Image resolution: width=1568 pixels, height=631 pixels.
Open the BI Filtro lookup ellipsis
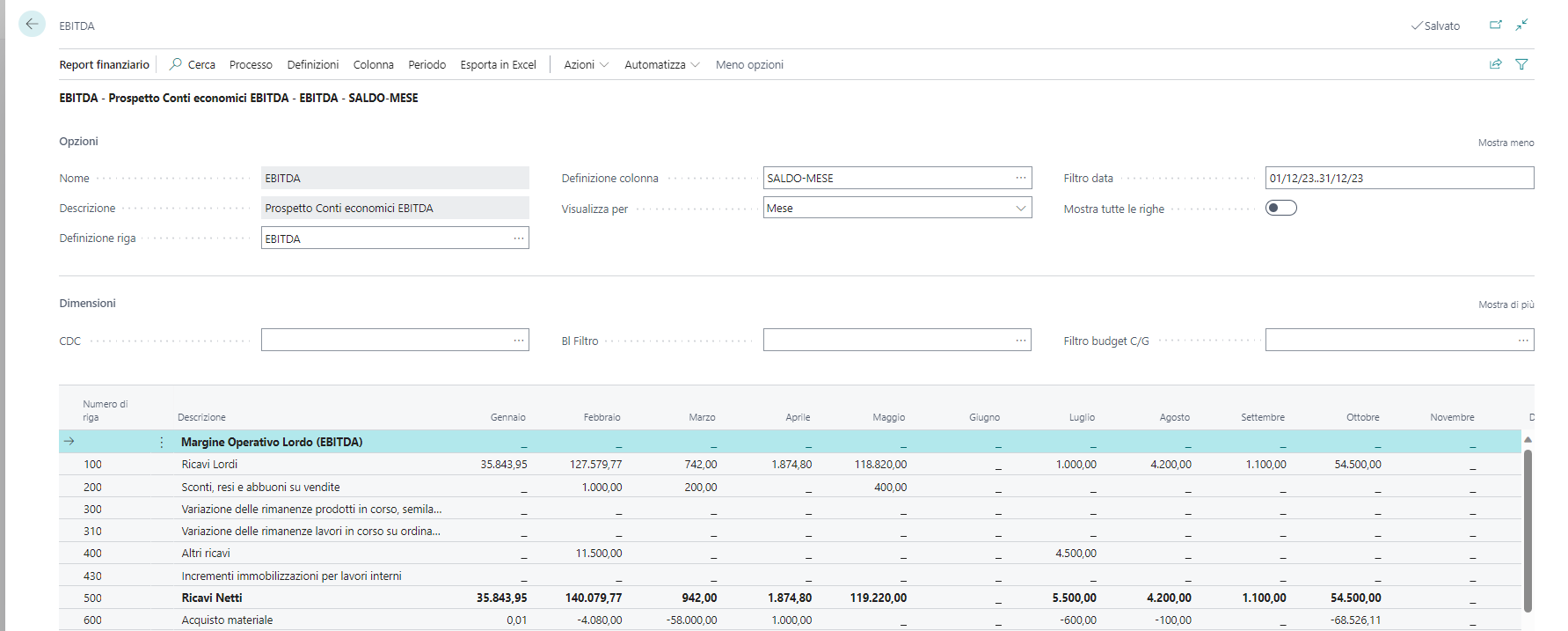[x=1020, y=340]
